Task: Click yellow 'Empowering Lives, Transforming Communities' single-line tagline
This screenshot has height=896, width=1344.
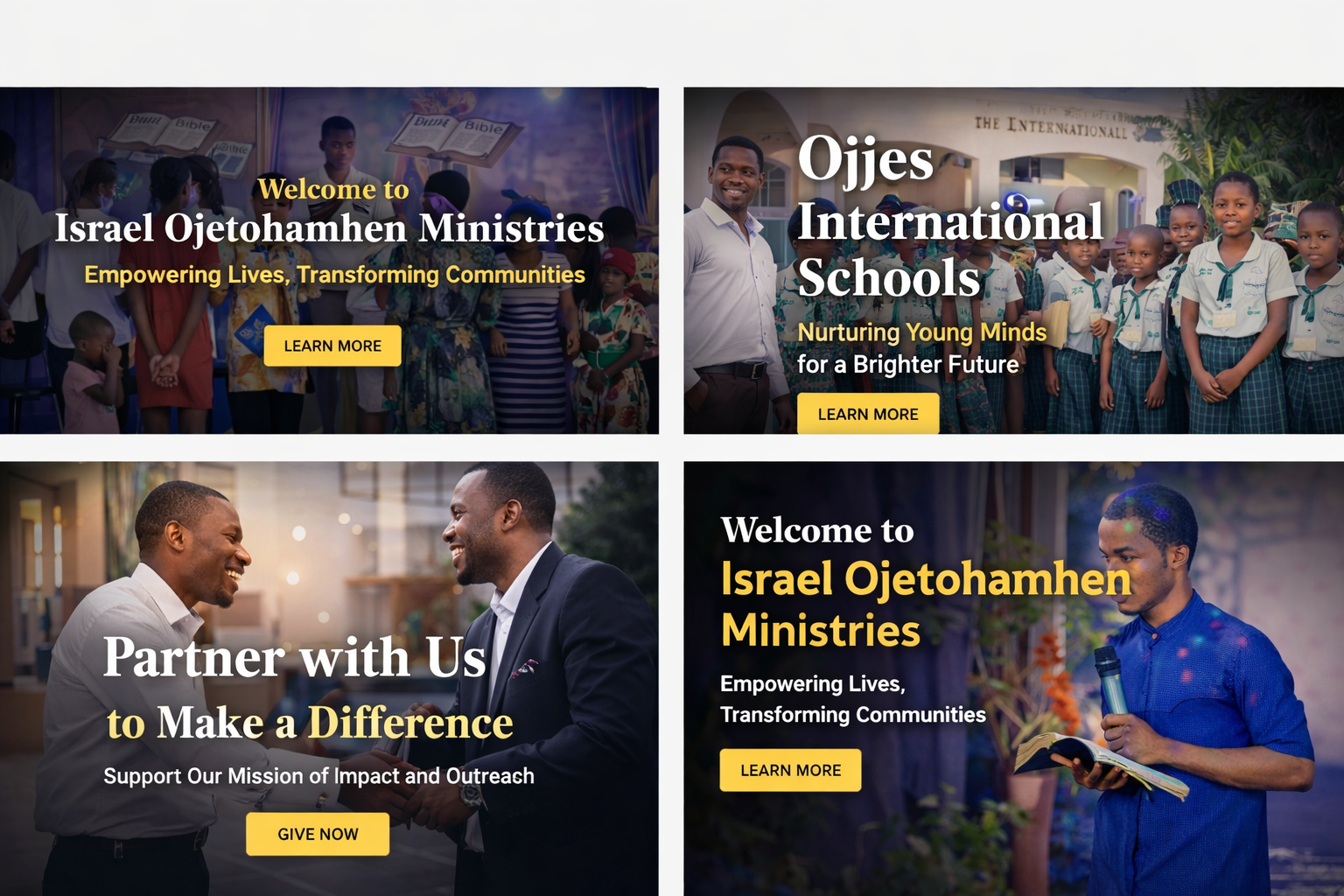Action: (334, 275)
